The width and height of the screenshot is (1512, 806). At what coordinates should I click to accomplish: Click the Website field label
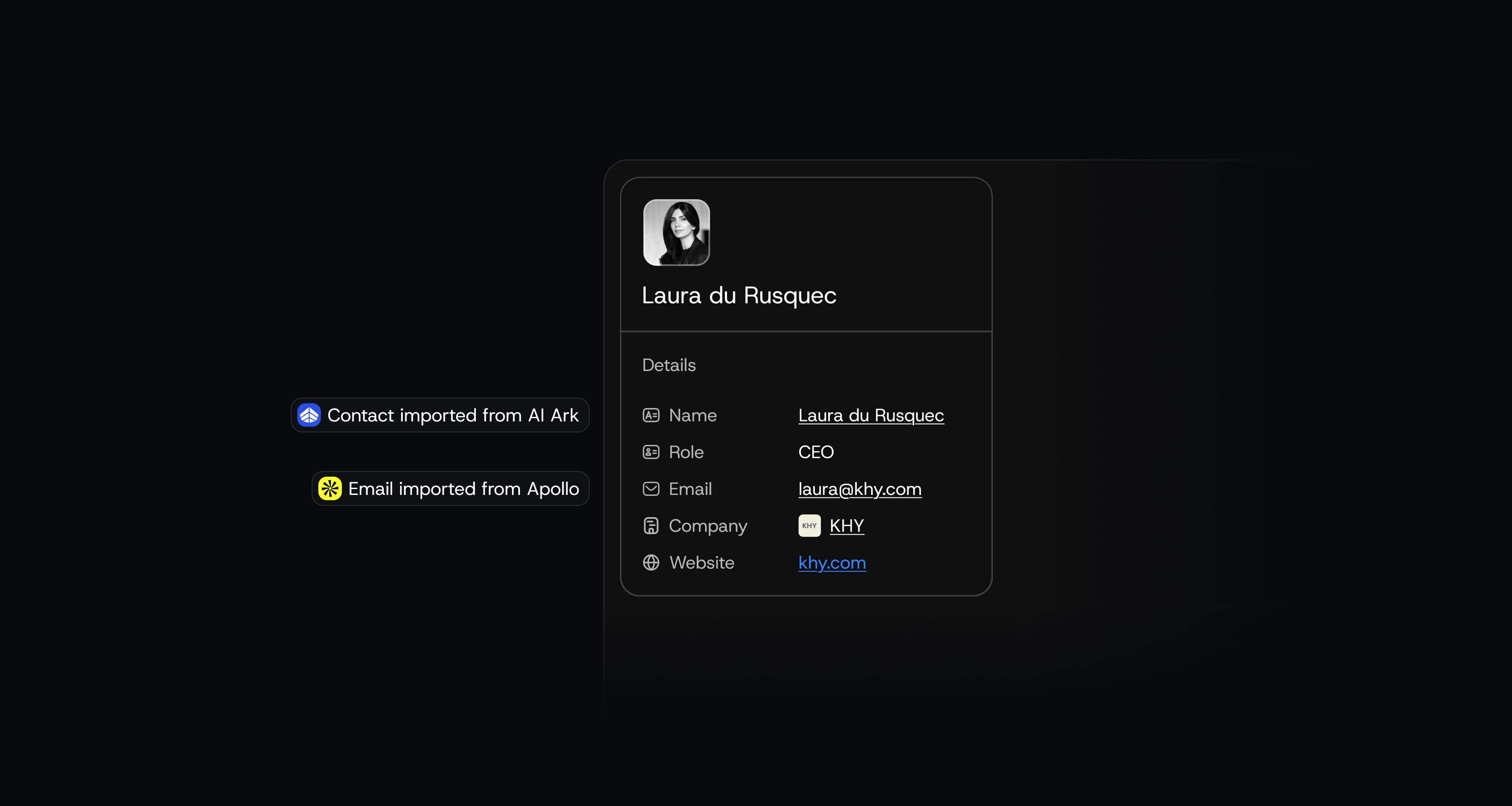pyautogui.click(x=702, y=563)
